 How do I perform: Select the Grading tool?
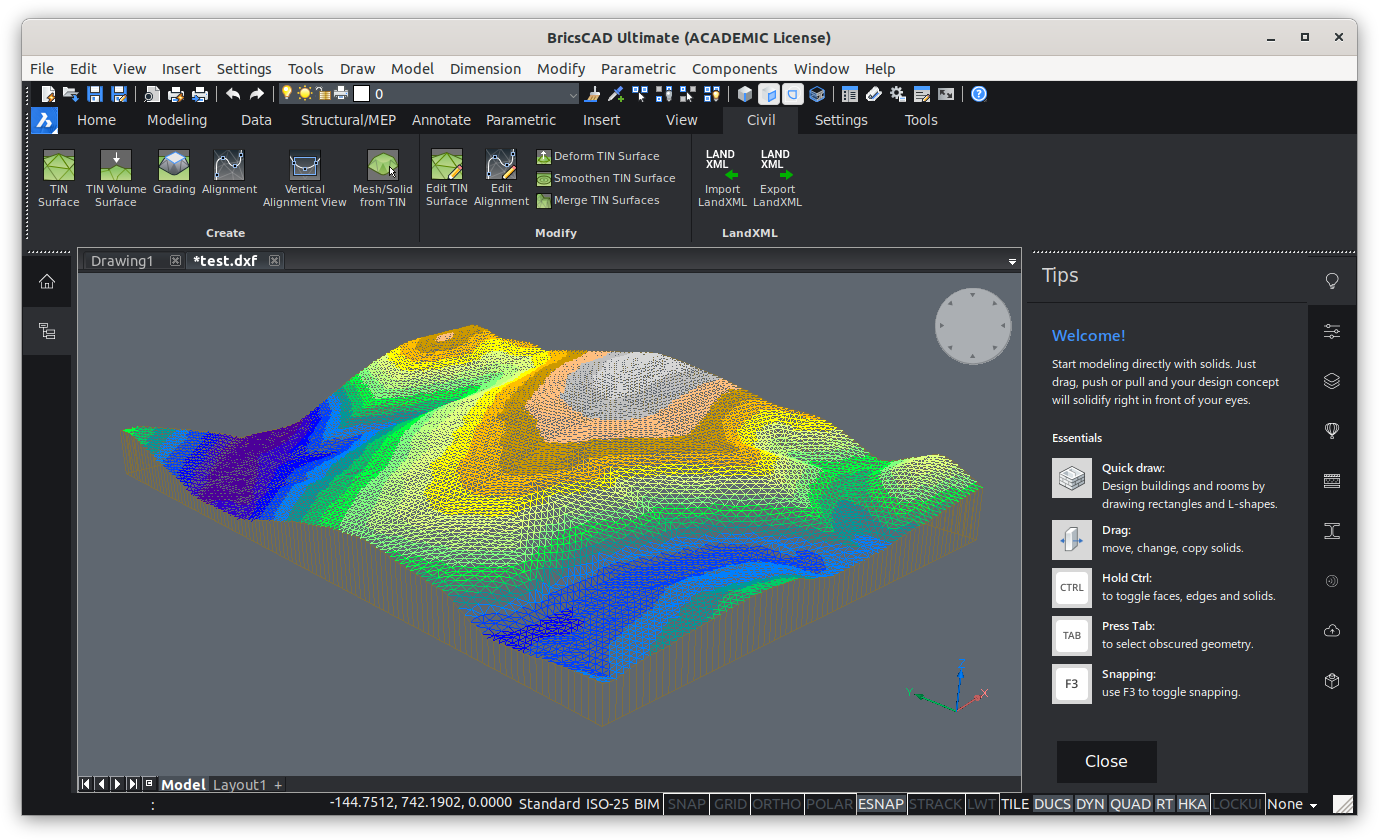174,165
